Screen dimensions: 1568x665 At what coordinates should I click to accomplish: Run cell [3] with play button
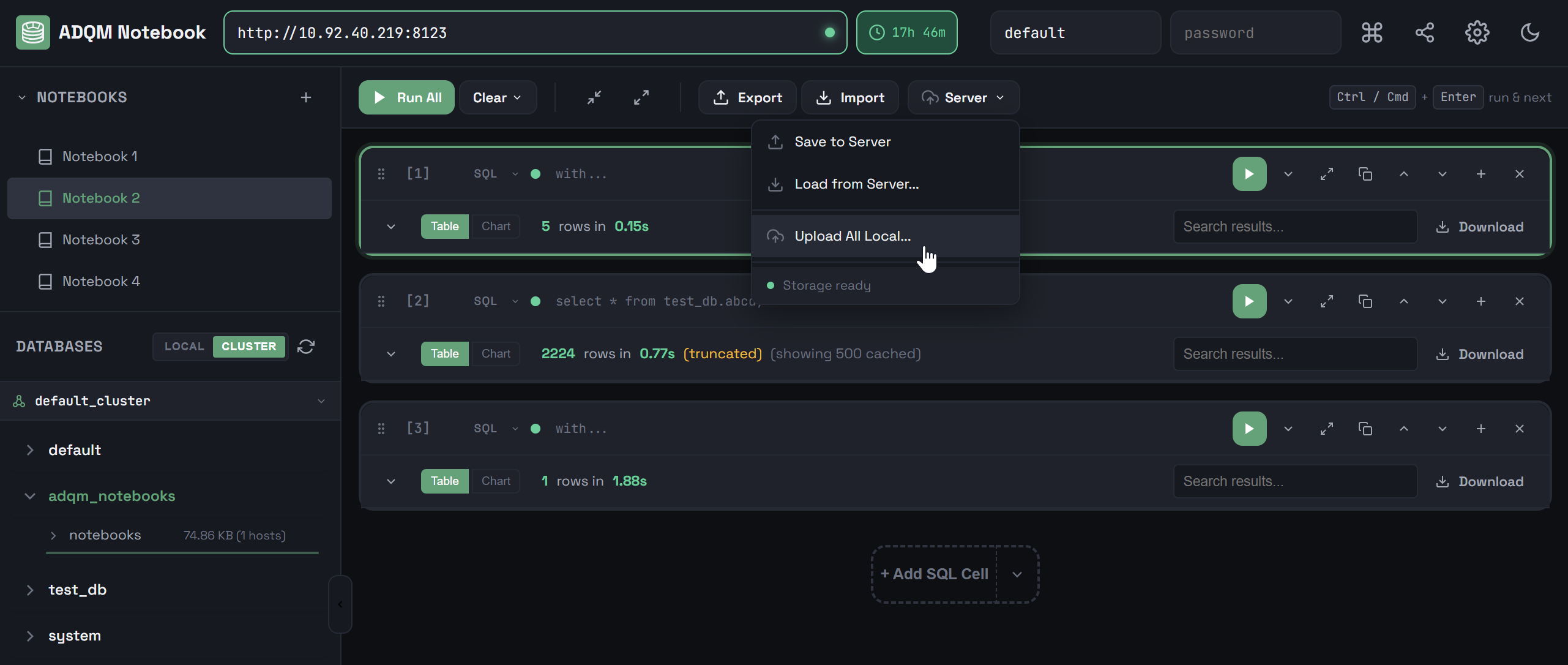click(1249, 429)
